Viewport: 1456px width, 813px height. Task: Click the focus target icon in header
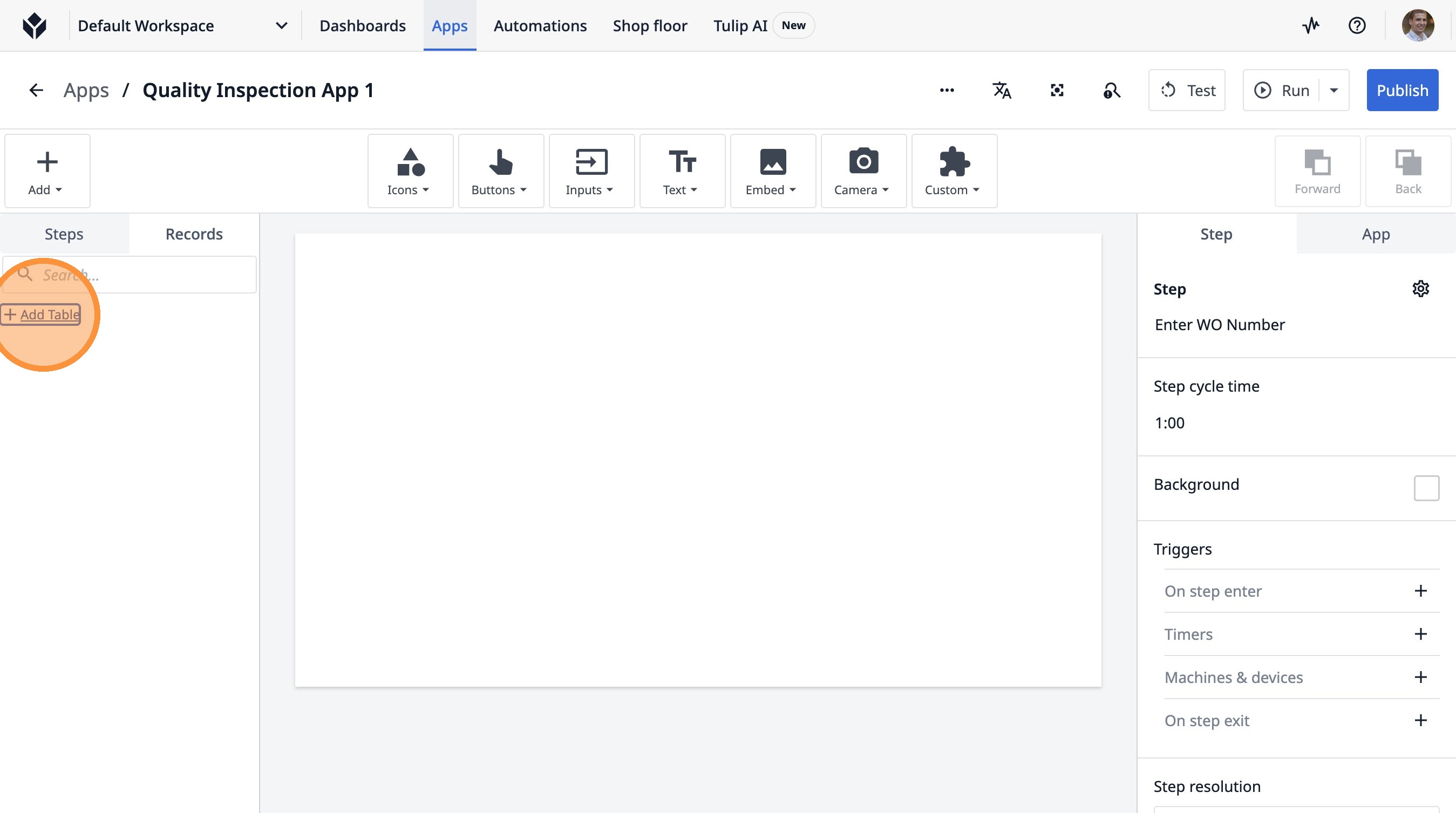(x=1057, y=91)
